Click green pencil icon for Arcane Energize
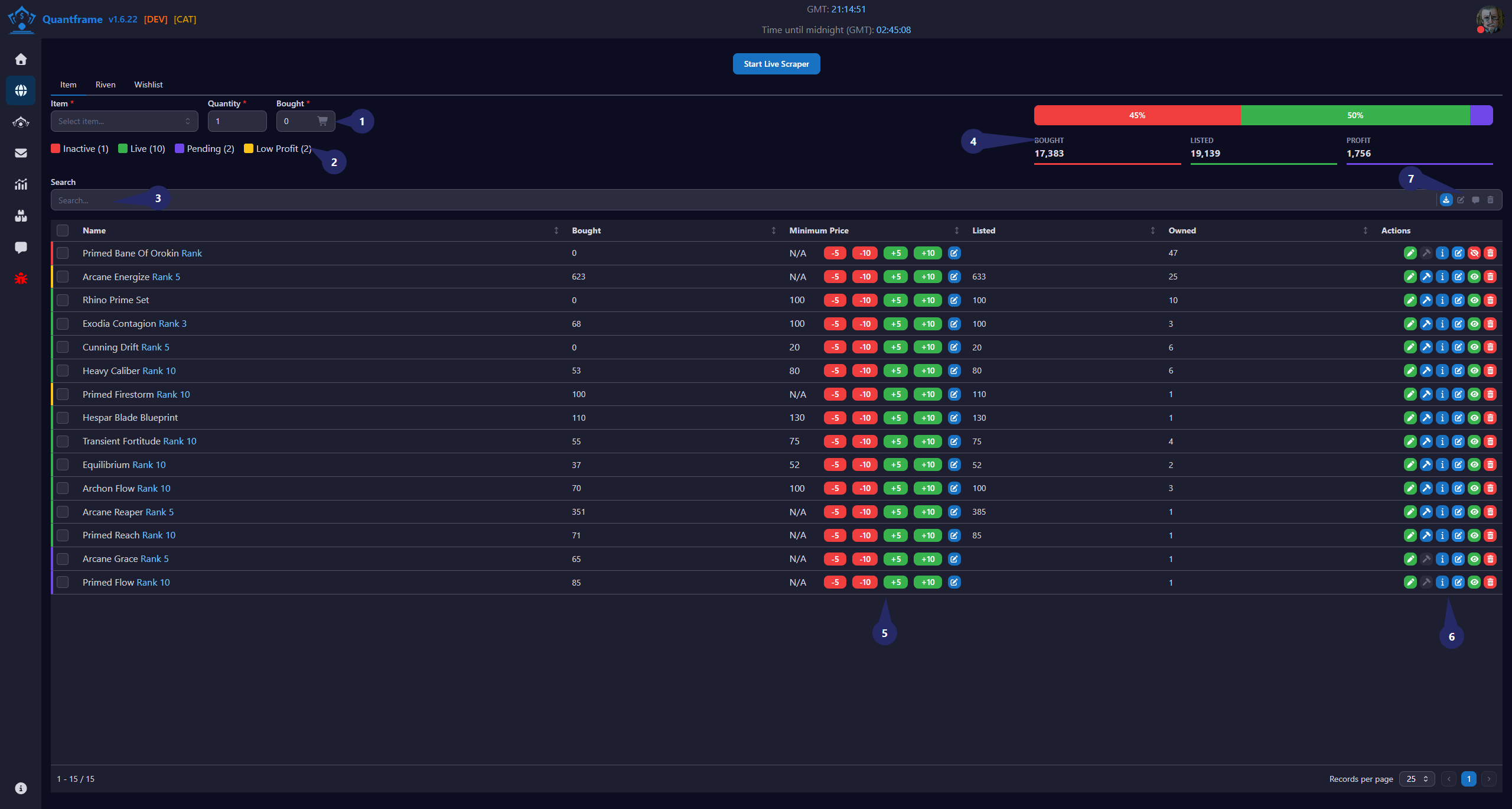The image size is (1512, 809). [1410, 277]
